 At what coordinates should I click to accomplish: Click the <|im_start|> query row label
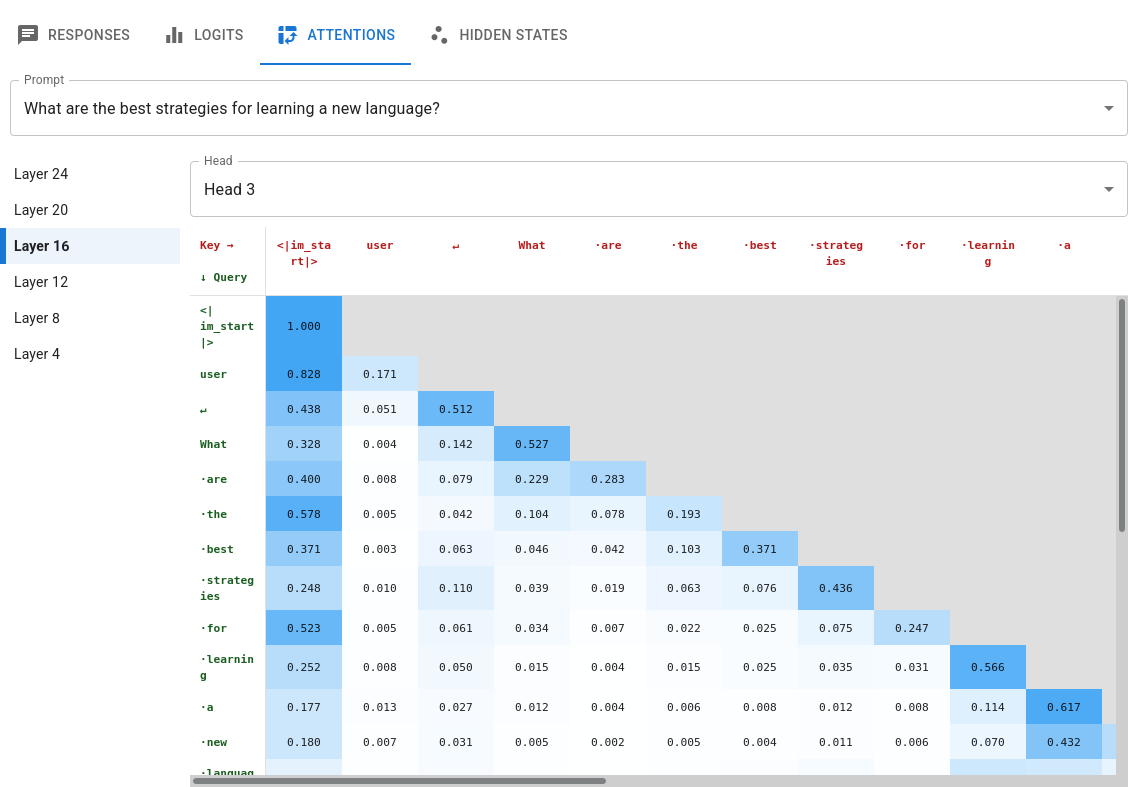click(x=226, y=326)
